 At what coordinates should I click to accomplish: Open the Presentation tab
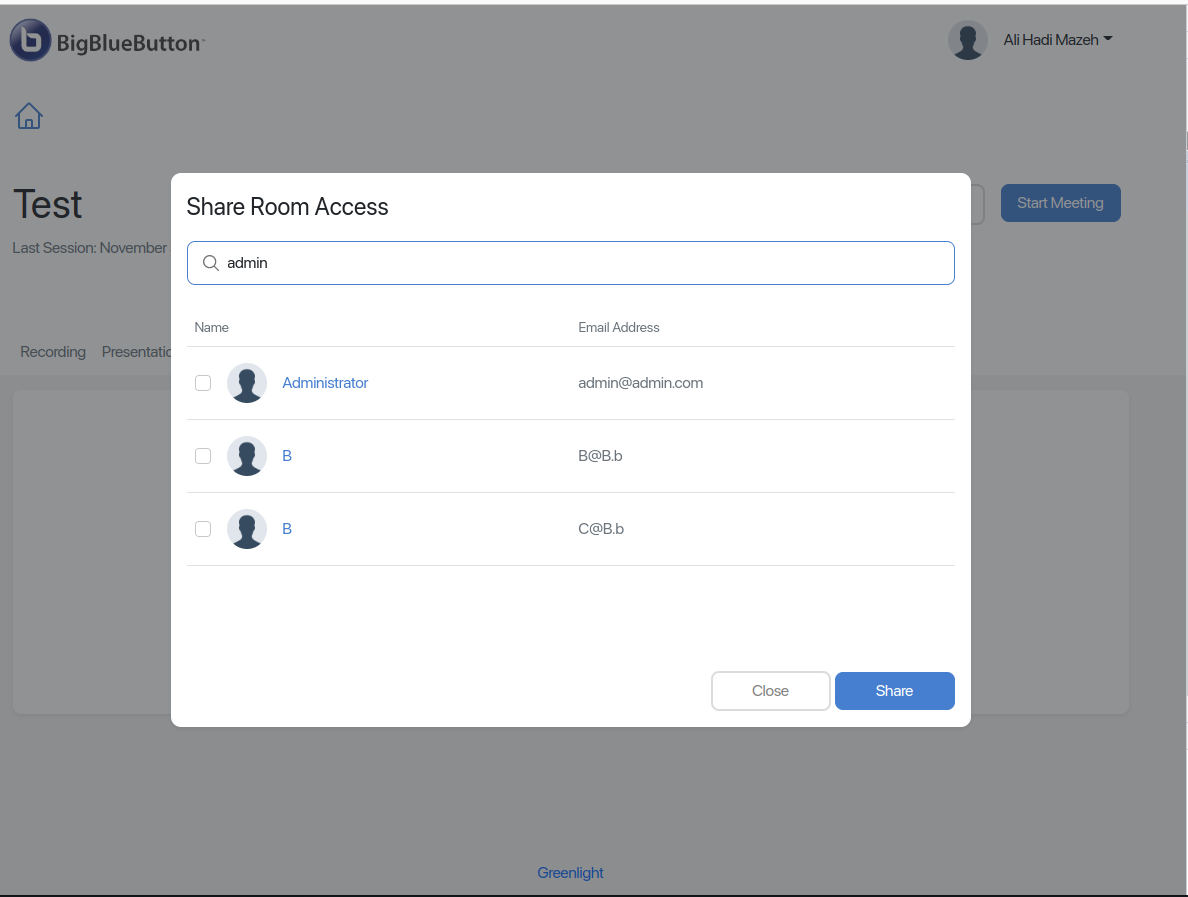(x=138, y=351)
